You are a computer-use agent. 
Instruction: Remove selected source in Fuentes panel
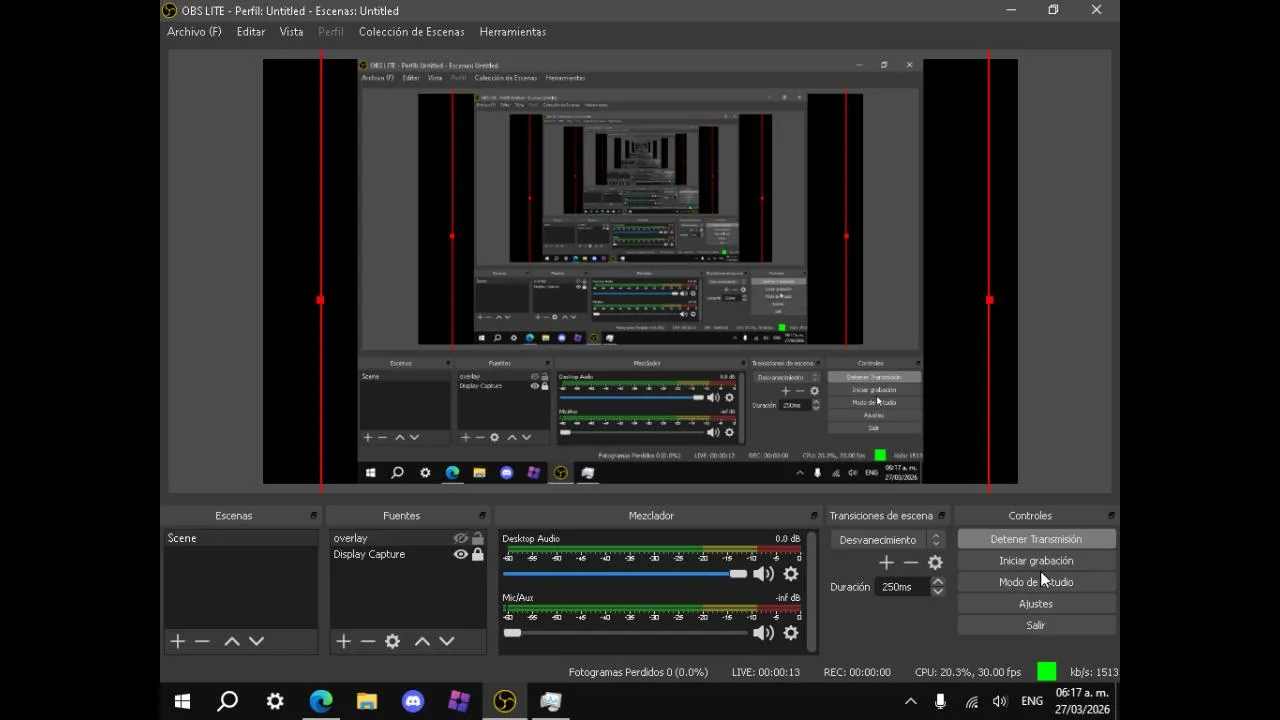click(x=368, y=641)
